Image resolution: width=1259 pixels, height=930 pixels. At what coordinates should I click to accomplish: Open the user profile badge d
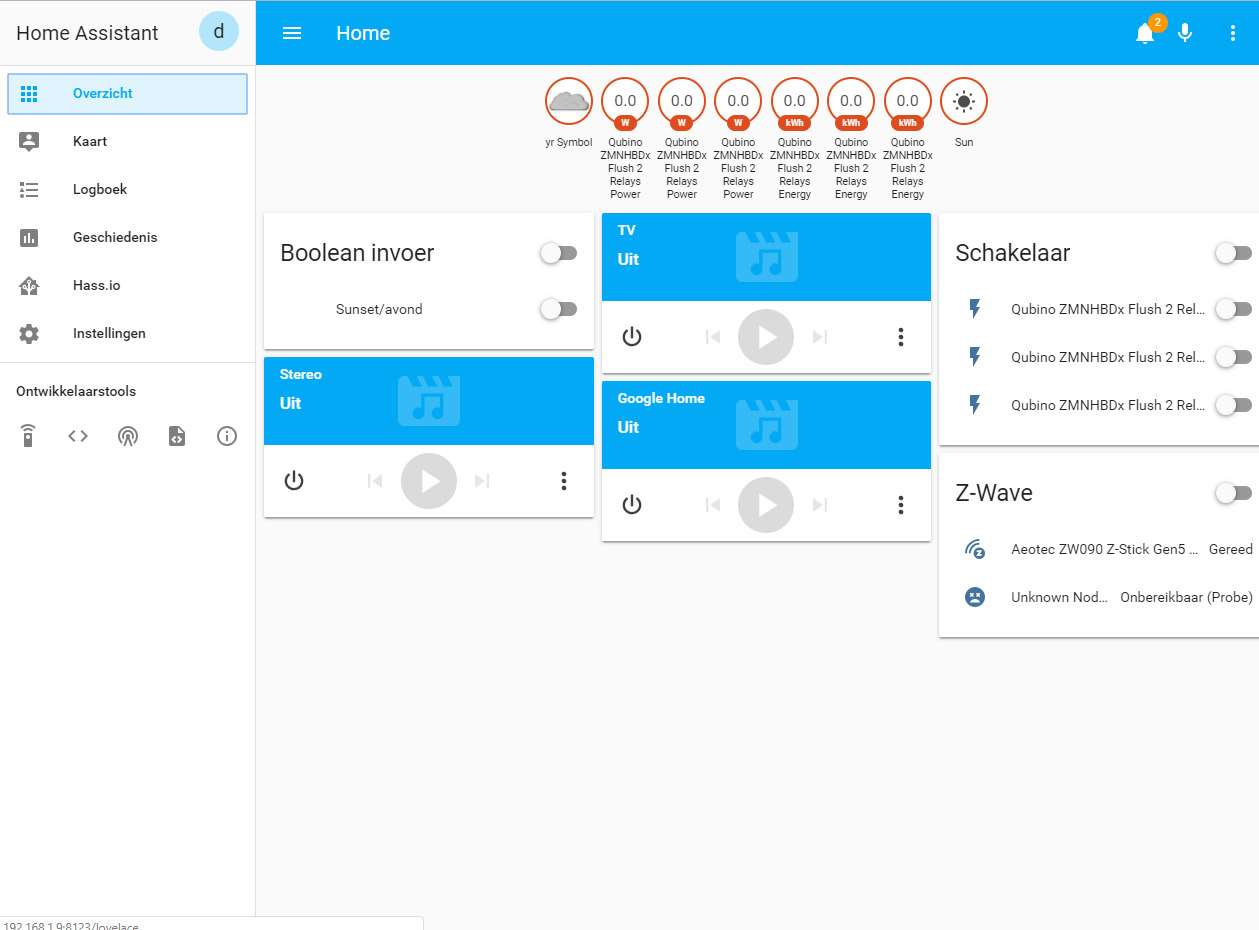coord(219,32)
